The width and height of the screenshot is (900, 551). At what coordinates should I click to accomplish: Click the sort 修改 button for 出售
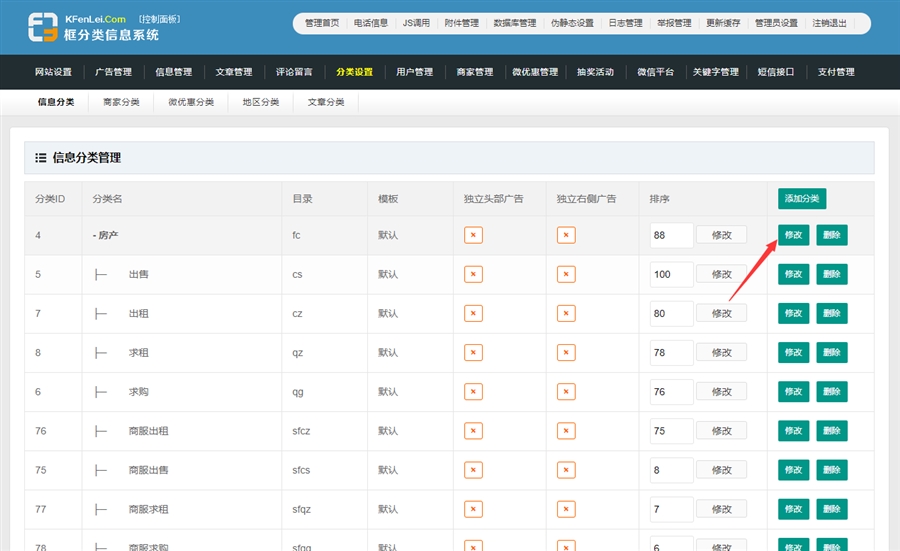(x=721, y=274)
